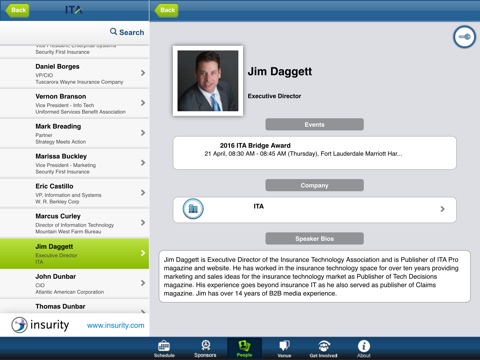Viewport: 480px width, 360px height.
Task: Open Marissa Buckley chevron
Action: click(143, 163)
